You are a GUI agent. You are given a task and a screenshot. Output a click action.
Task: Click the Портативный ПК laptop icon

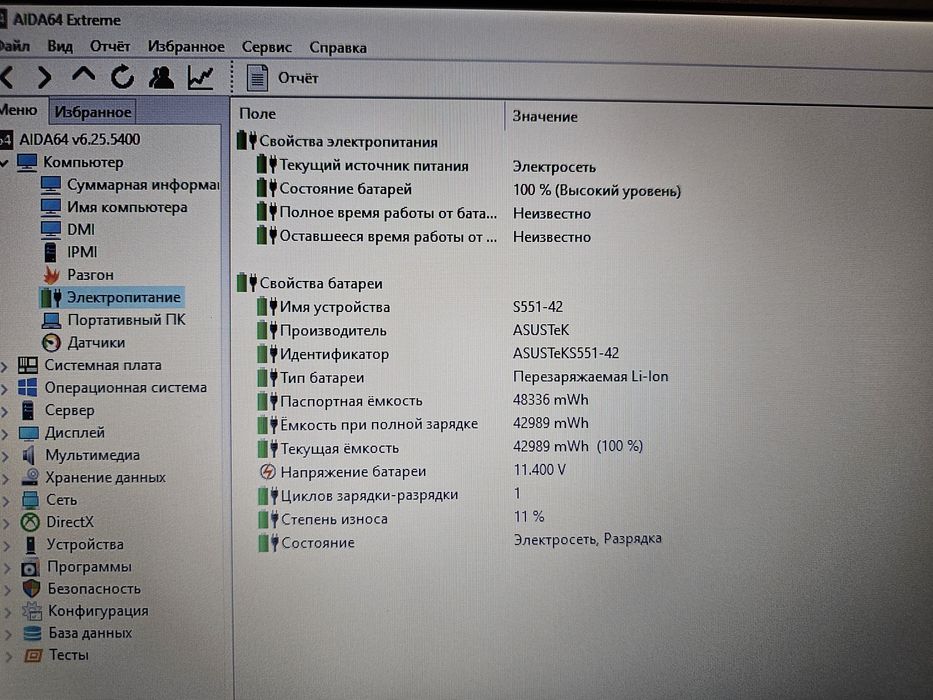[52, 320]
